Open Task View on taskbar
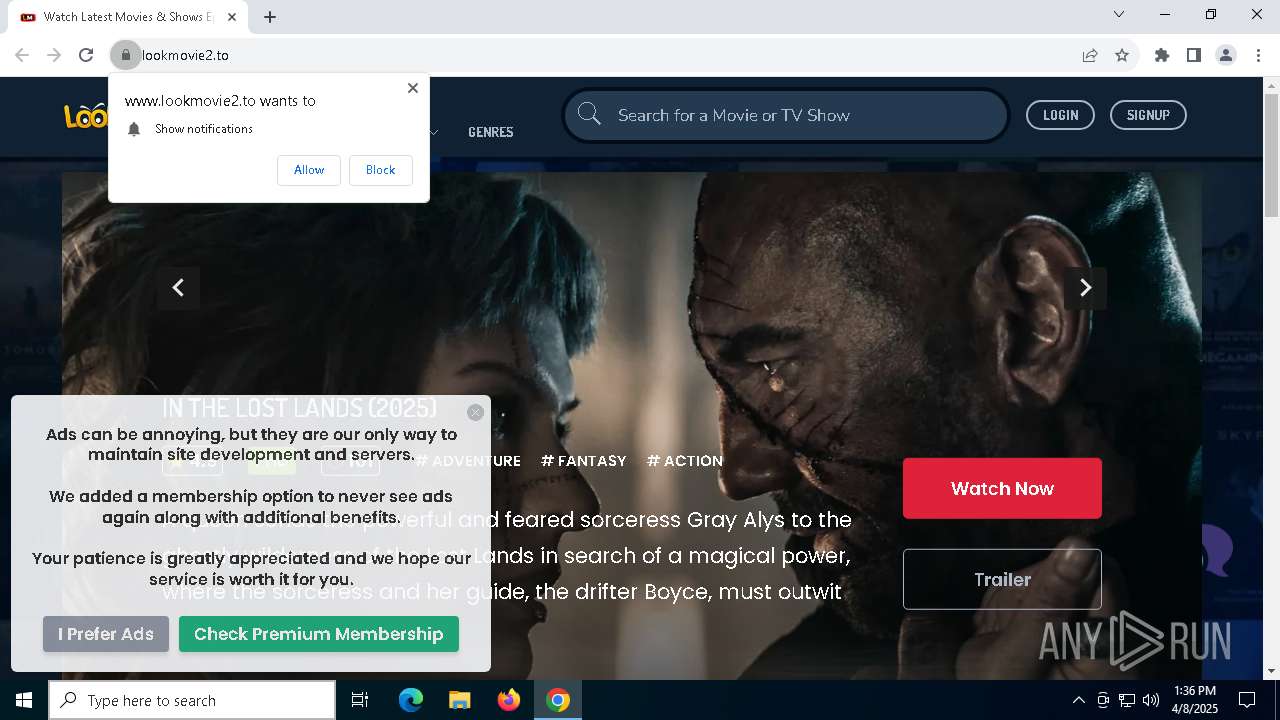 pyautogui.click(x=360, y=700)
